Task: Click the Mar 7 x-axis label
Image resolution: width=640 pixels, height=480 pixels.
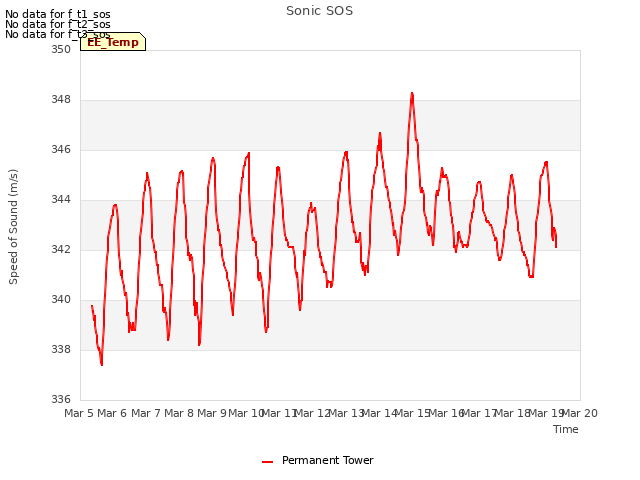Action: (146, 413)
